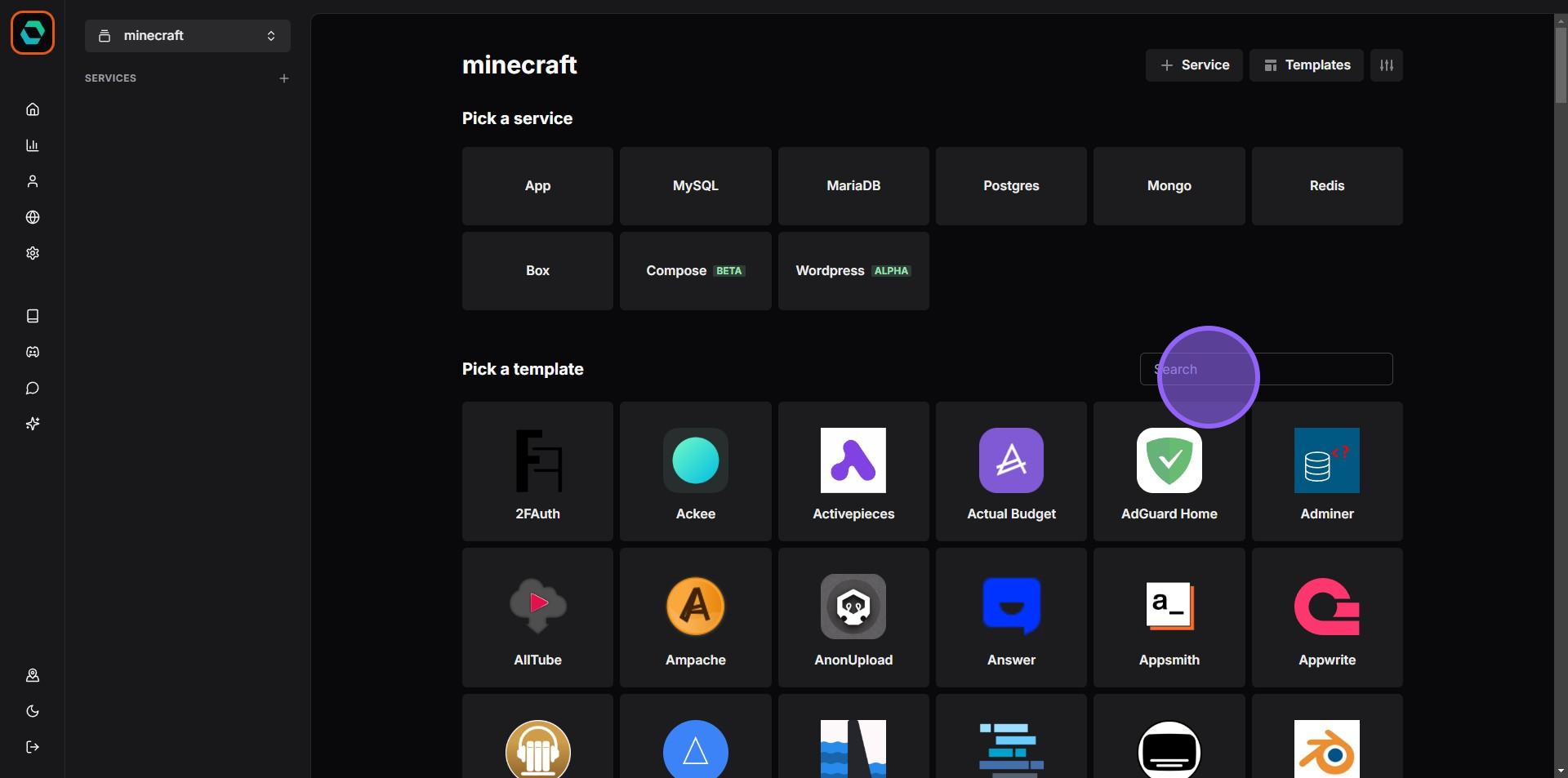1568x778 pixels.
Task: Click the Templates button
Action: 1307,65
